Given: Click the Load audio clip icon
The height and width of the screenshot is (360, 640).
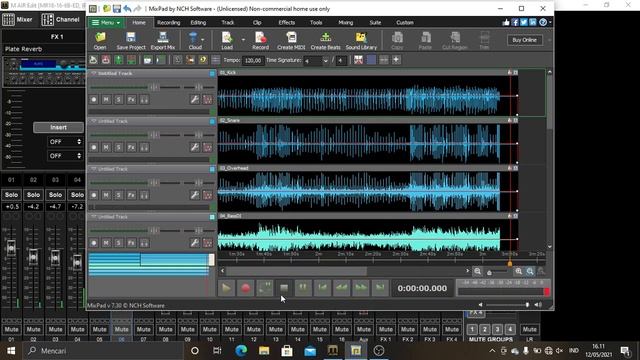Looking at the screenshot, I should pos(227,38).
